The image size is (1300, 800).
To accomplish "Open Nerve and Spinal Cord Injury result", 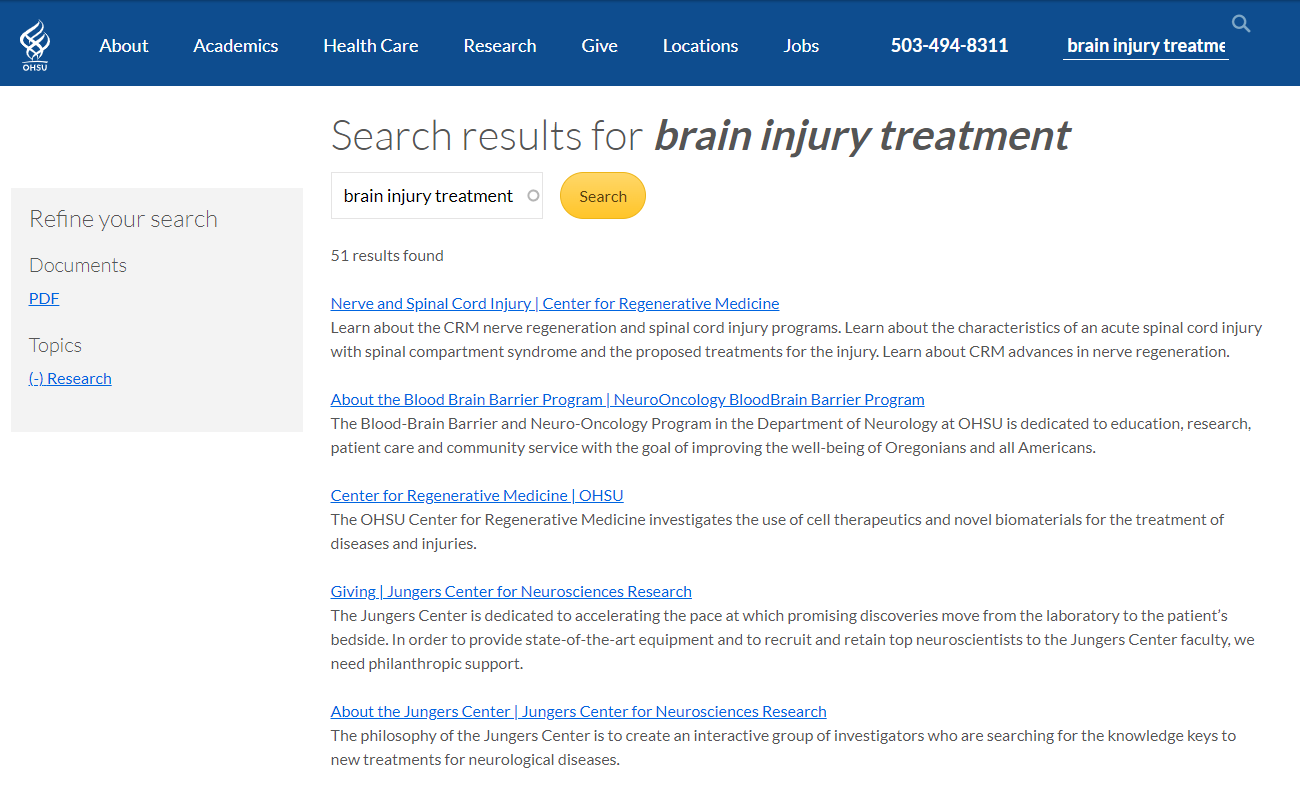I will point(554,303).
